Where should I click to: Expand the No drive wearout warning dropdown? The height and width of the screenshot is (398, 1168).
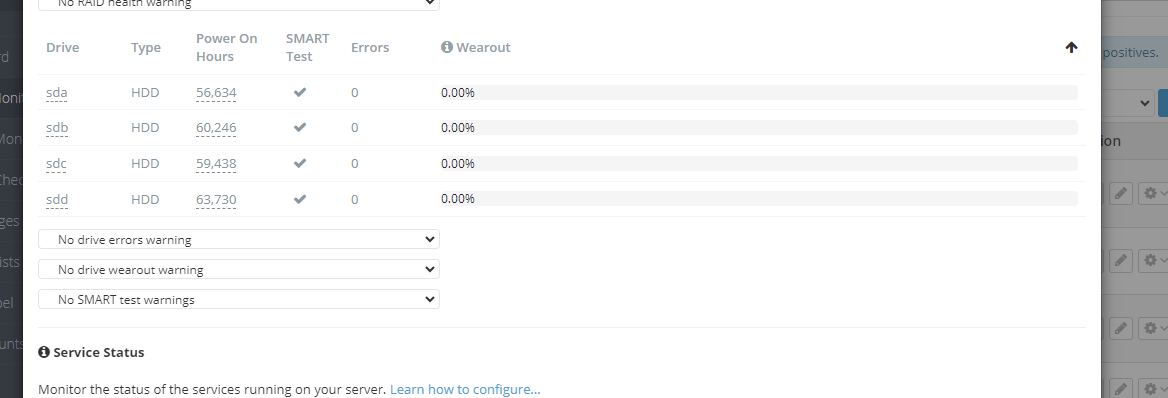coord(238,269)
